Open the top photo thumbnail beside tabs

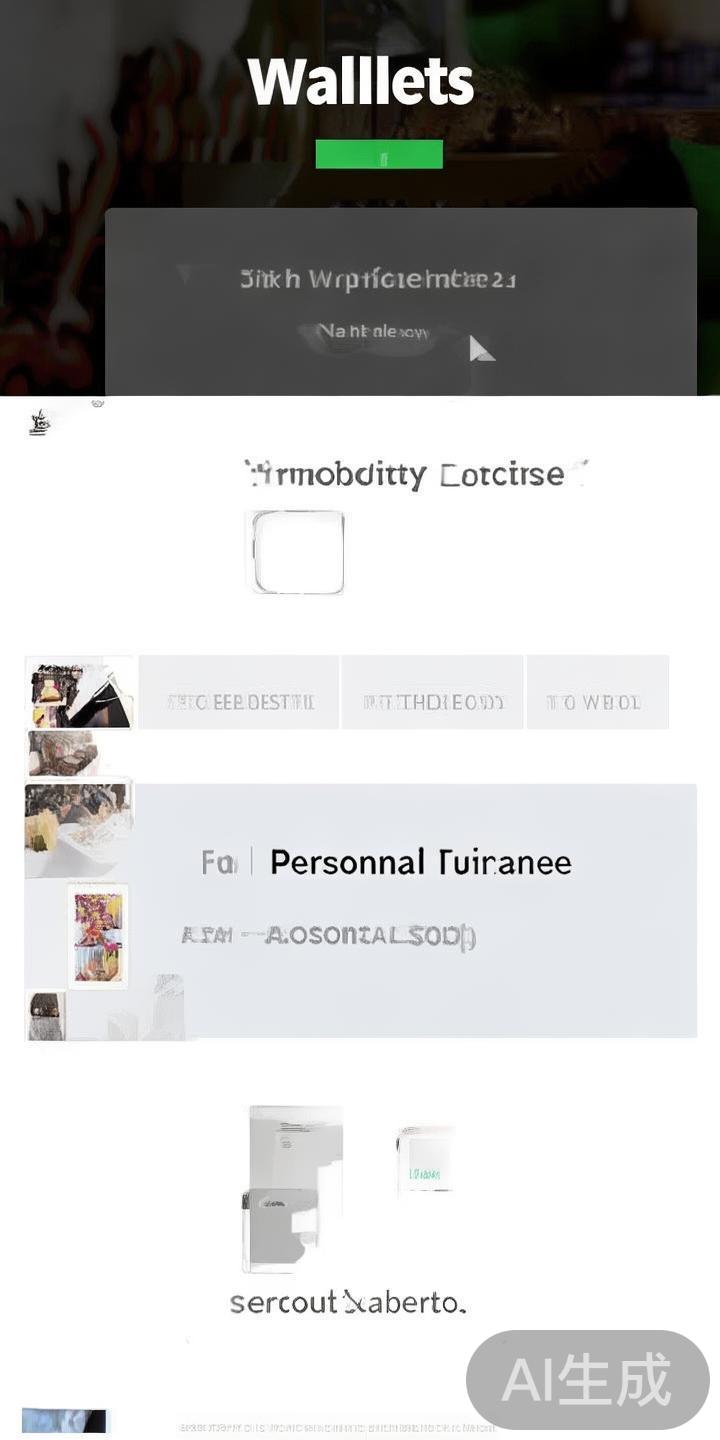80,692
